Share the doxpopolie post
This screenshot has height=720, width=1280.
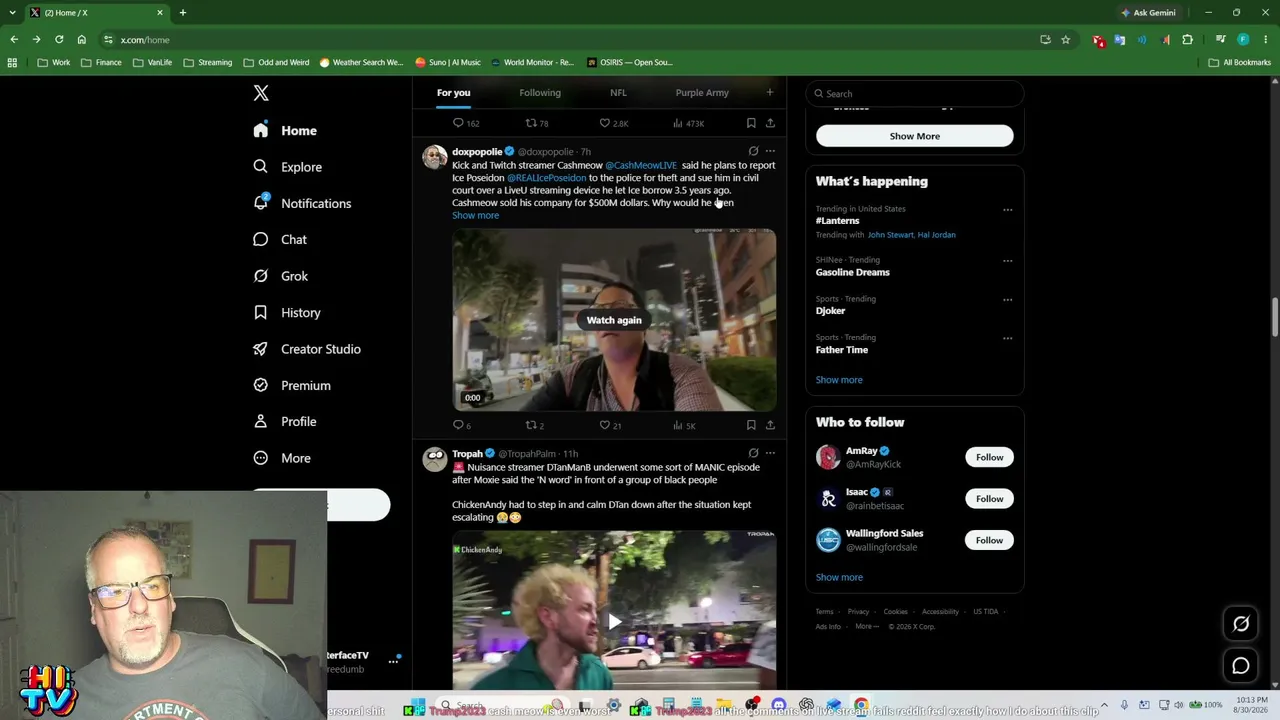pyautogui.click(x=770, y=425)
